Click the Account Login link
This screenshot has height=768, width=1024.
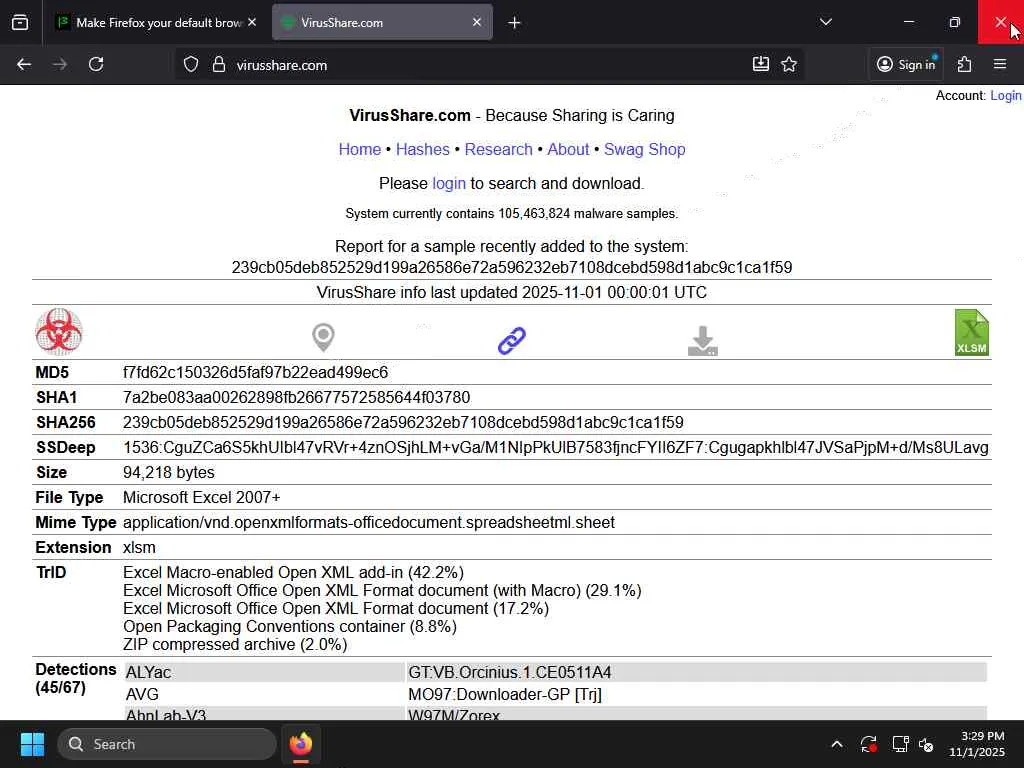pos(1006,95)
